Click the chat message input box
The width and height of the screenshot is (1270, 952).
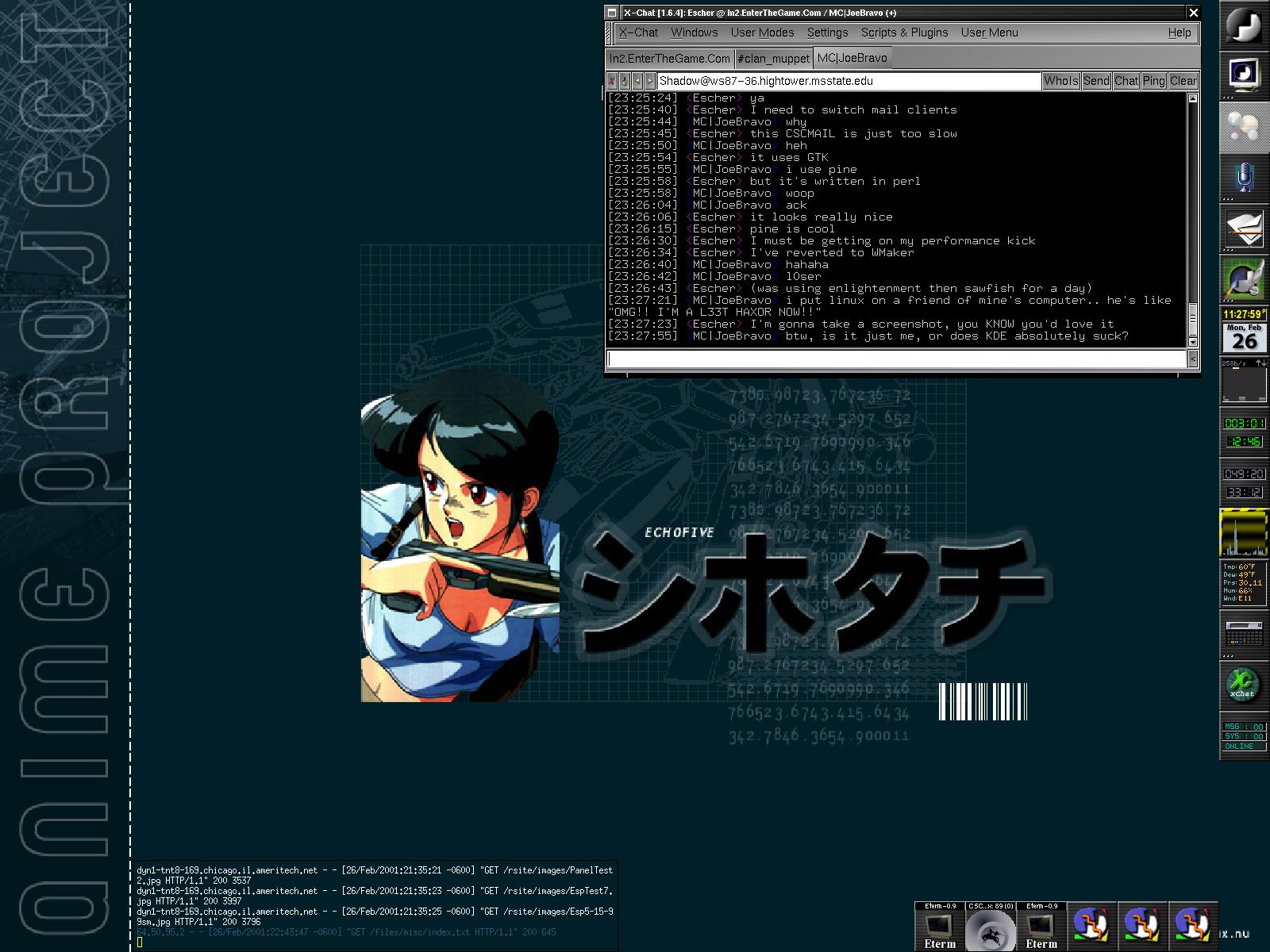pos(897,359)
